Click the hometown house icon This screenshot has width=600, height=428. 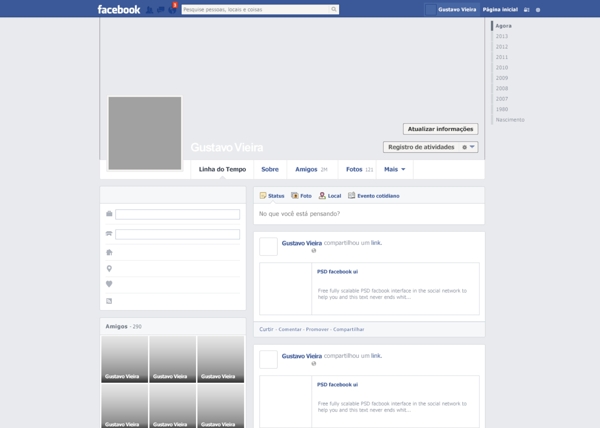[109, 252]
